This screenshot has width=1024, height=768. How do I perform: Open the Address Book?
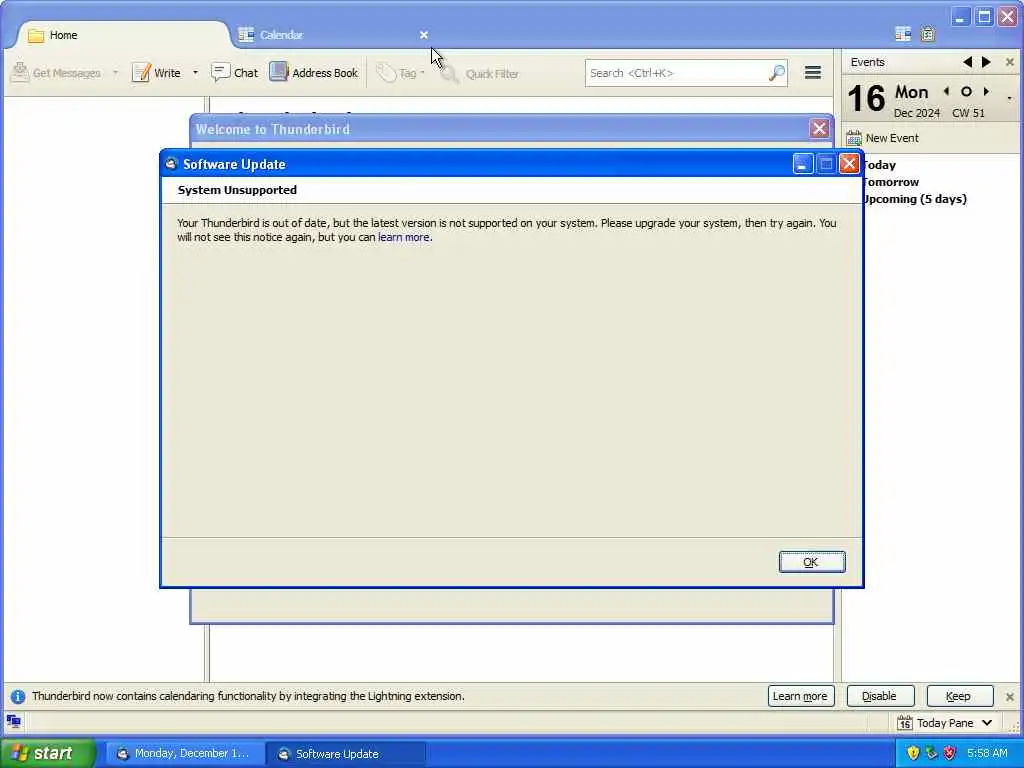pyautogui.click(x=314, y=72)
